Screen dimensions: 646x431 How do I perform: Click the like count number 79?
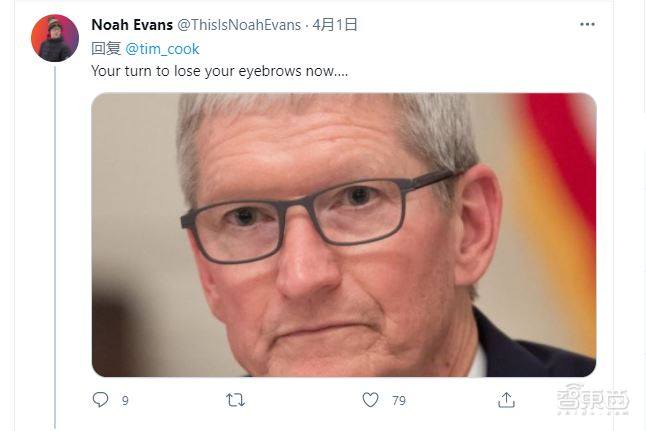pos(398,401)
